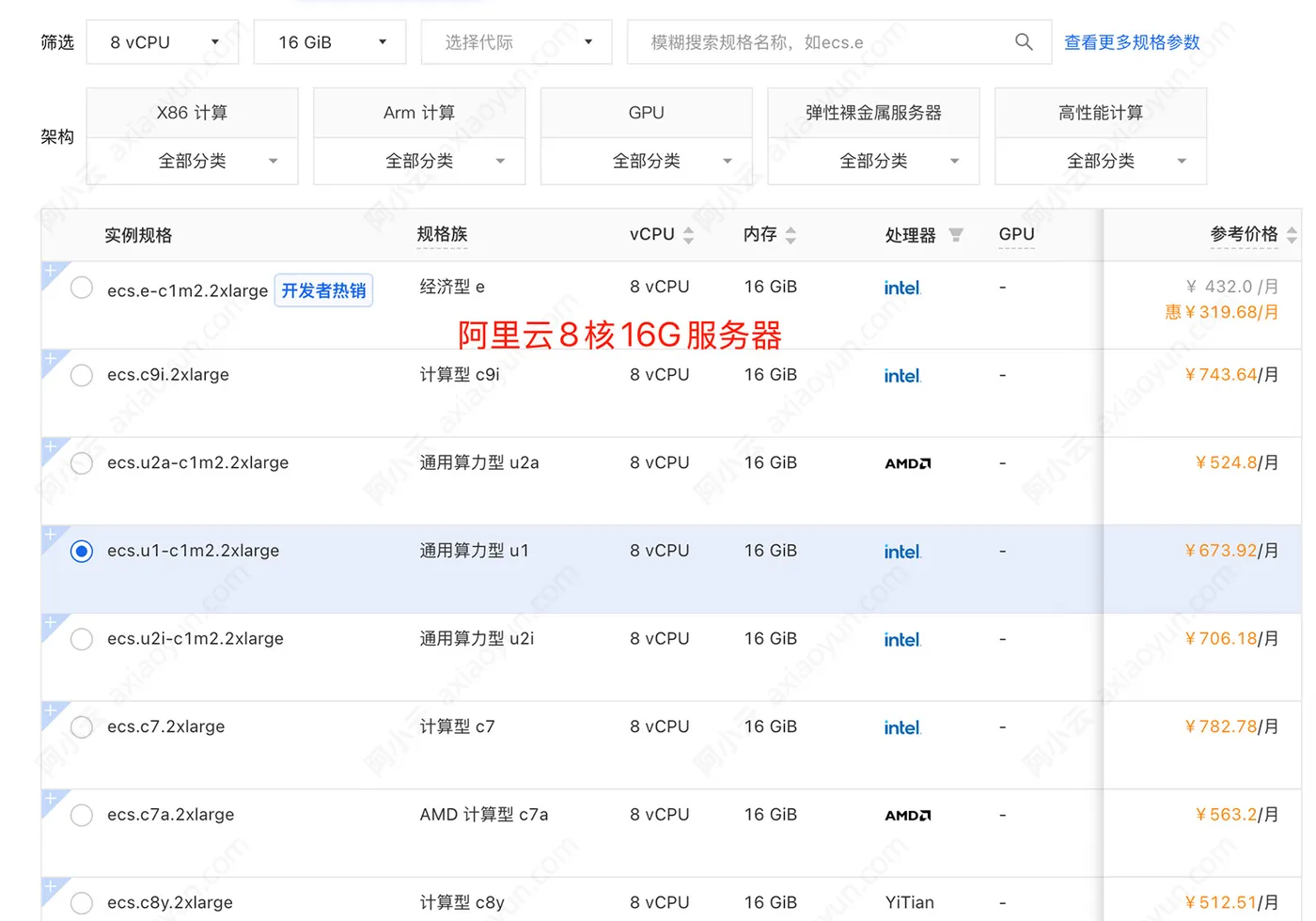This screenshot has width=1316, height=921.
Task: Click AMD 计算型 c7a family cell
Action: tap(484, 814)
